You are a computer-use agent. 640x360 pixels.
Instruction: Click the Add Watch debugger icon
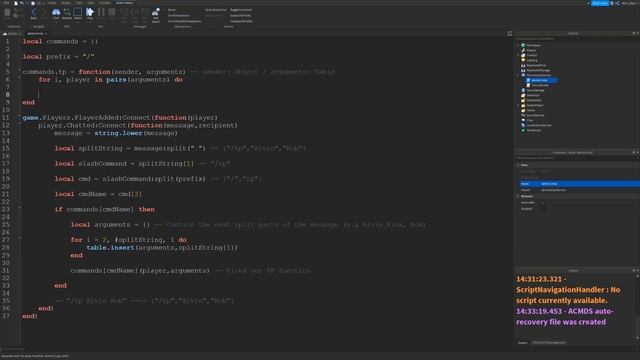click(x=156, y=13)
